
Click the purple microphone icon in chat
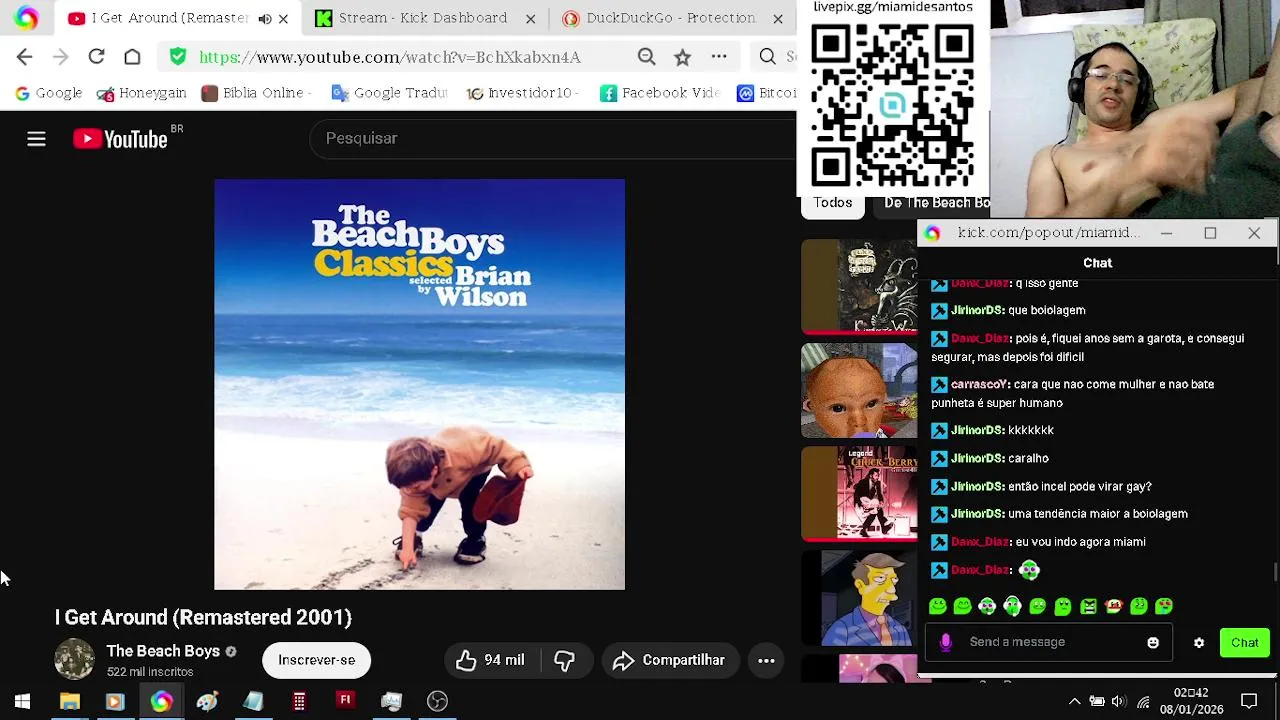[945, 642]
